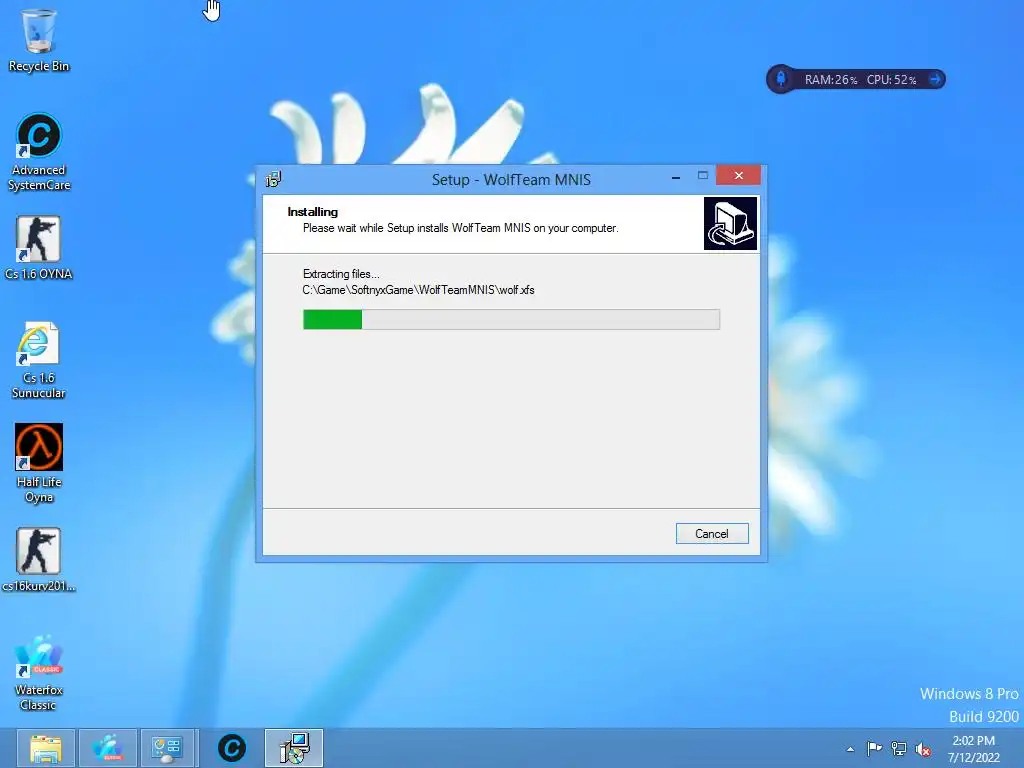
Task: Open Advanced SystemCare taskbar icon
Action: (232, 748)
